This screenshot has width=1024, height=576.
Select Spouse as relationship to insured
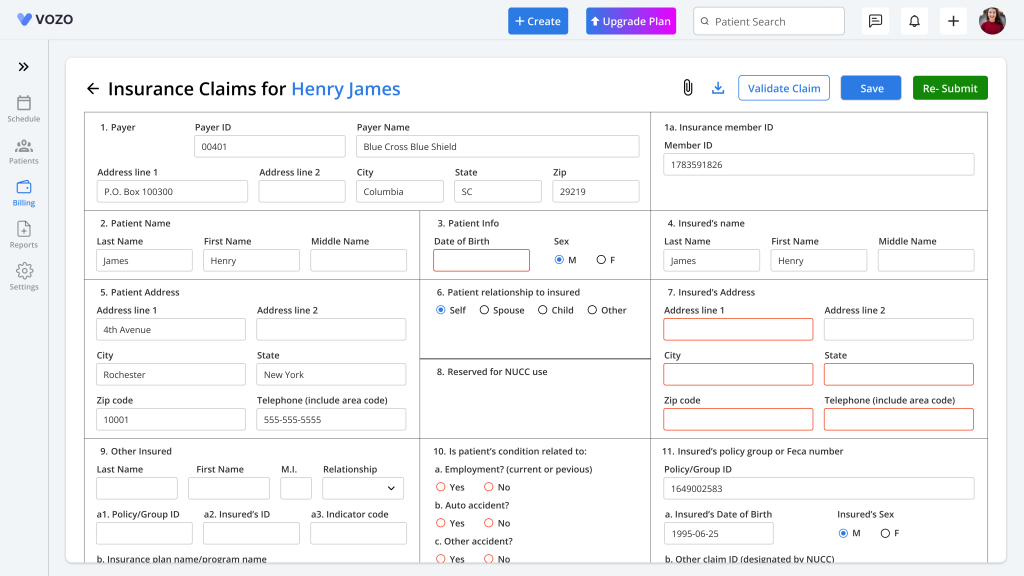click(x=484, y=310)
